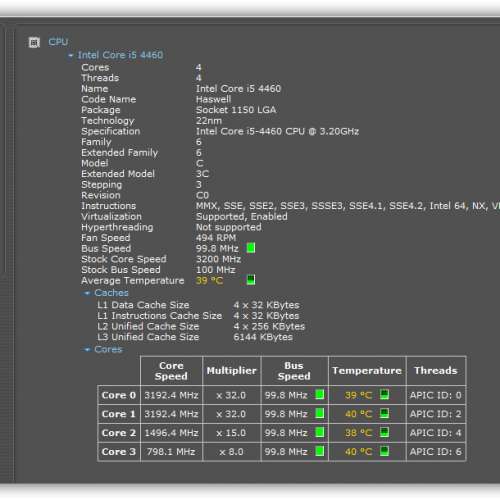Click the APIC ID: 4 cell
Viewport: 500px width, 500px height.
click(x=436, y=433)
